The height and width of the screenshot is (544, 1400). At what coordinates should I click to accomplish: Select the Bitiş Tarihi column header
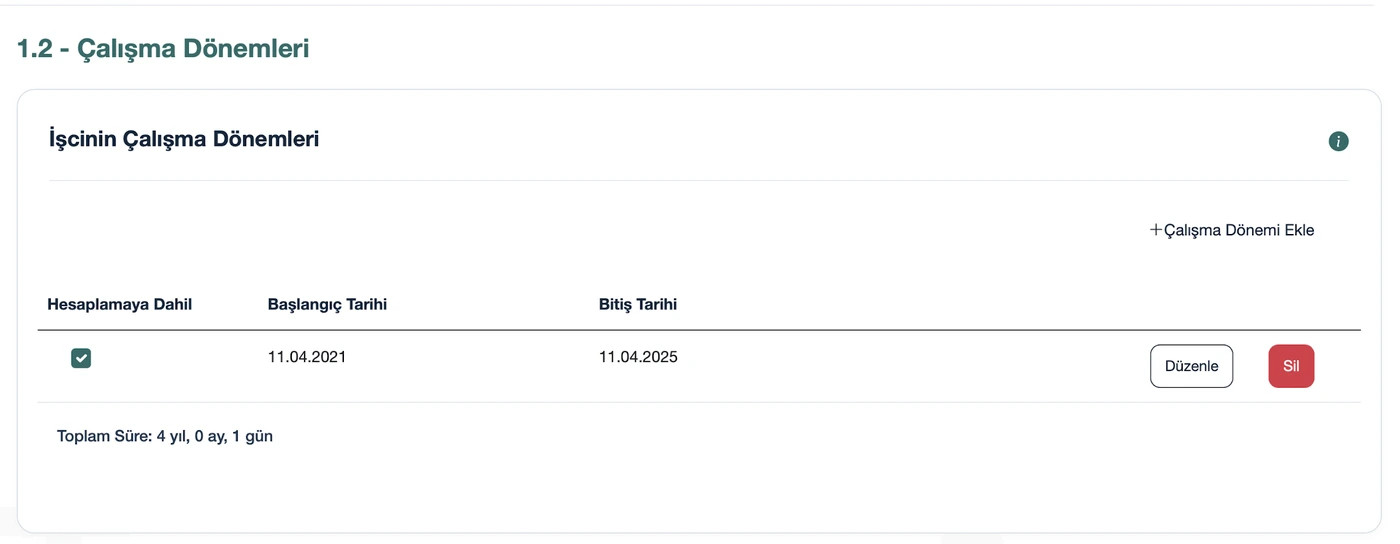(638, 304)
